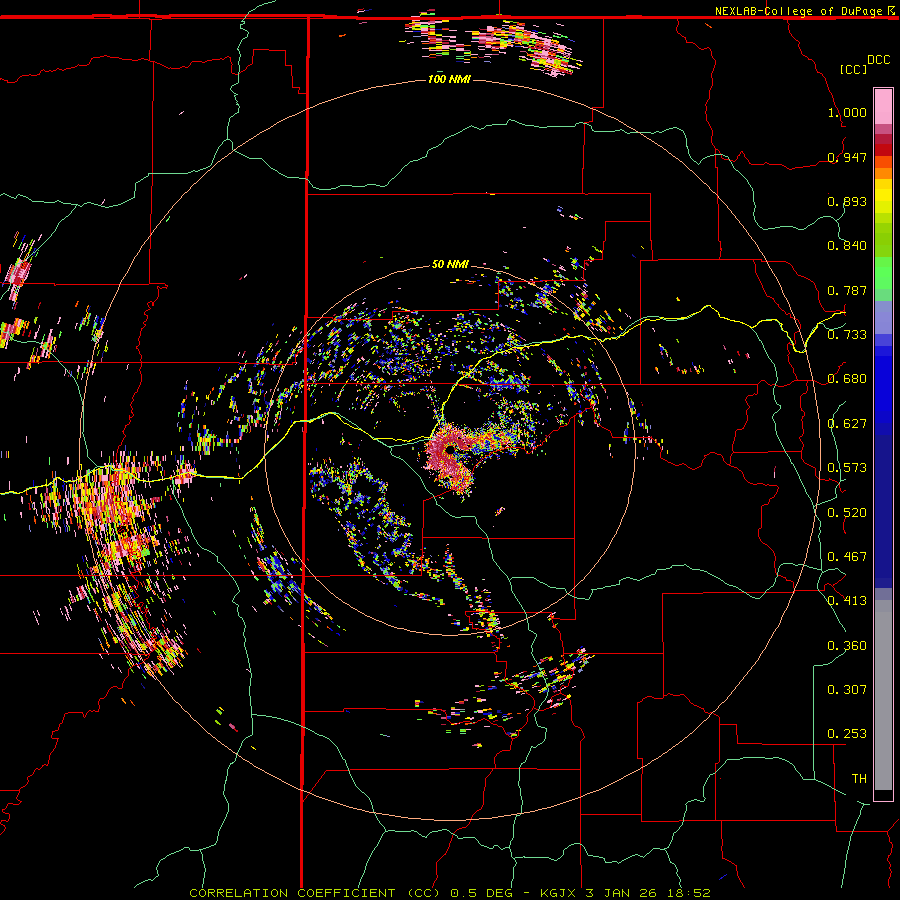The width and height of the screenshot is (900, 900).
Task: Click the 0.787 legend value
Action: point(847,290)
